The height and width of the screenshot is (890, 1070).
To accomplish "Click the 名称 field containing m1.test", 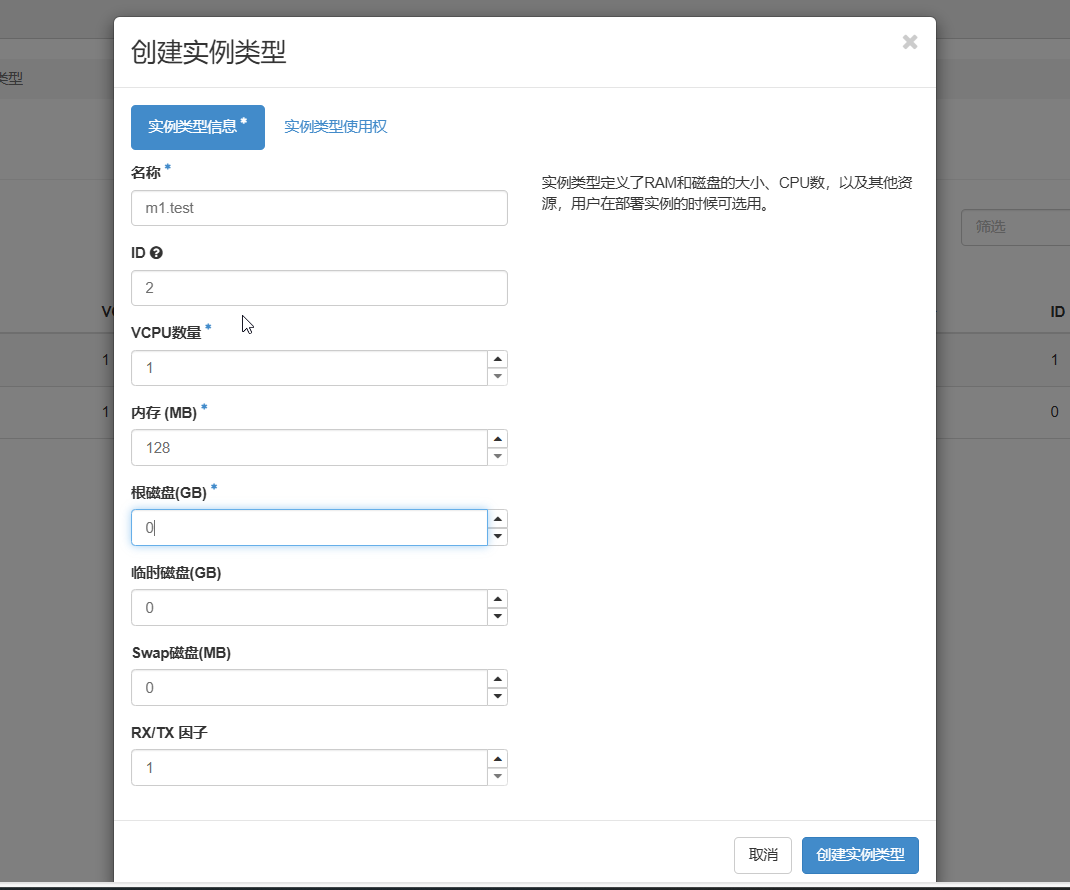I will pyautogui.click(x=319, y=208).
